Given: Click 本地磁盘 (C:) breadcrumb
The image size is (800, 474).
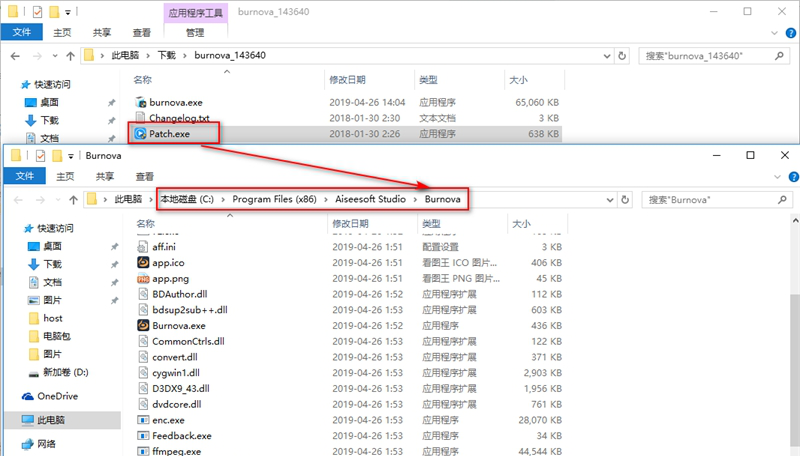Looking at the screenshot, I should point(187,199).
